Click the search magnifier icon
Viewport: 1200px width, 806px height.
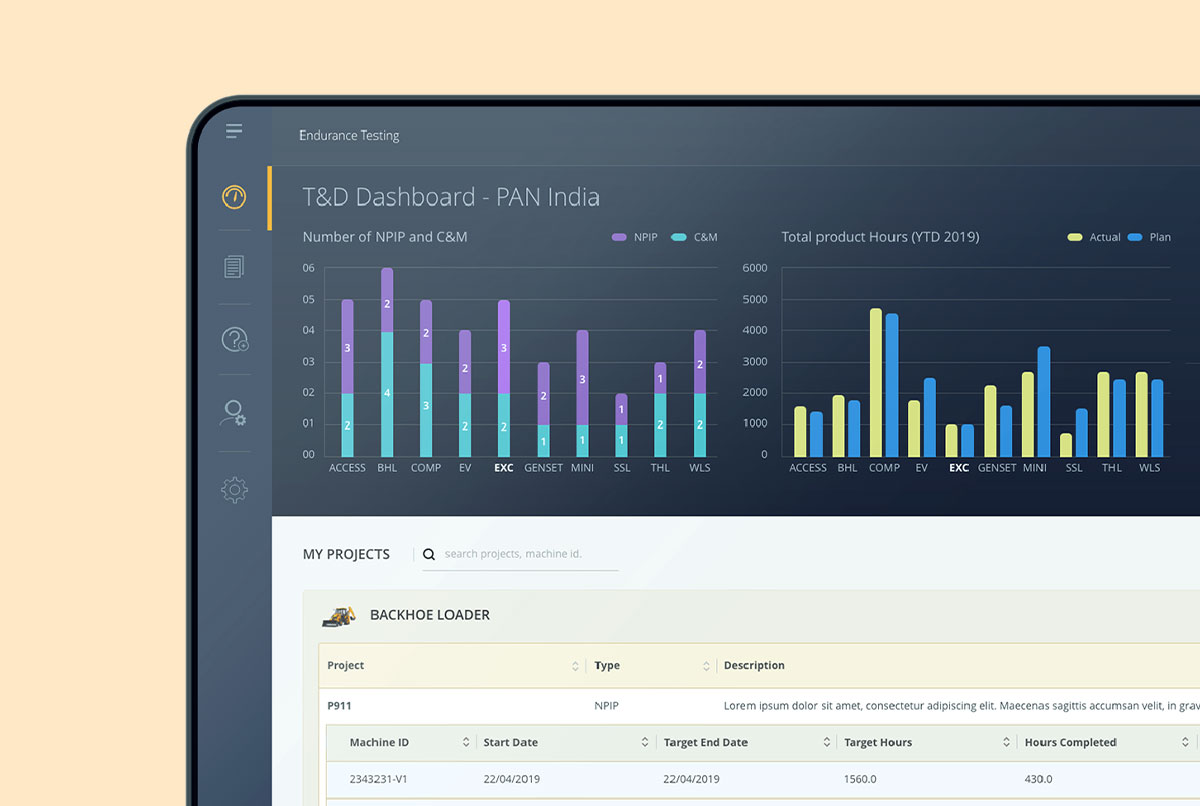click(x=429, y=554)
